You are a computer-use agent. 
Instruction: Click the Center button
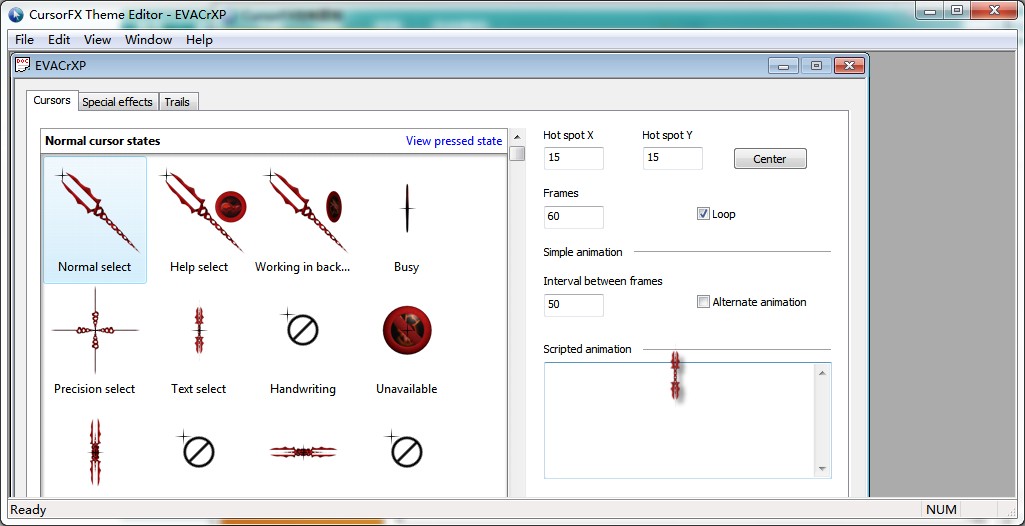(770, 159)
